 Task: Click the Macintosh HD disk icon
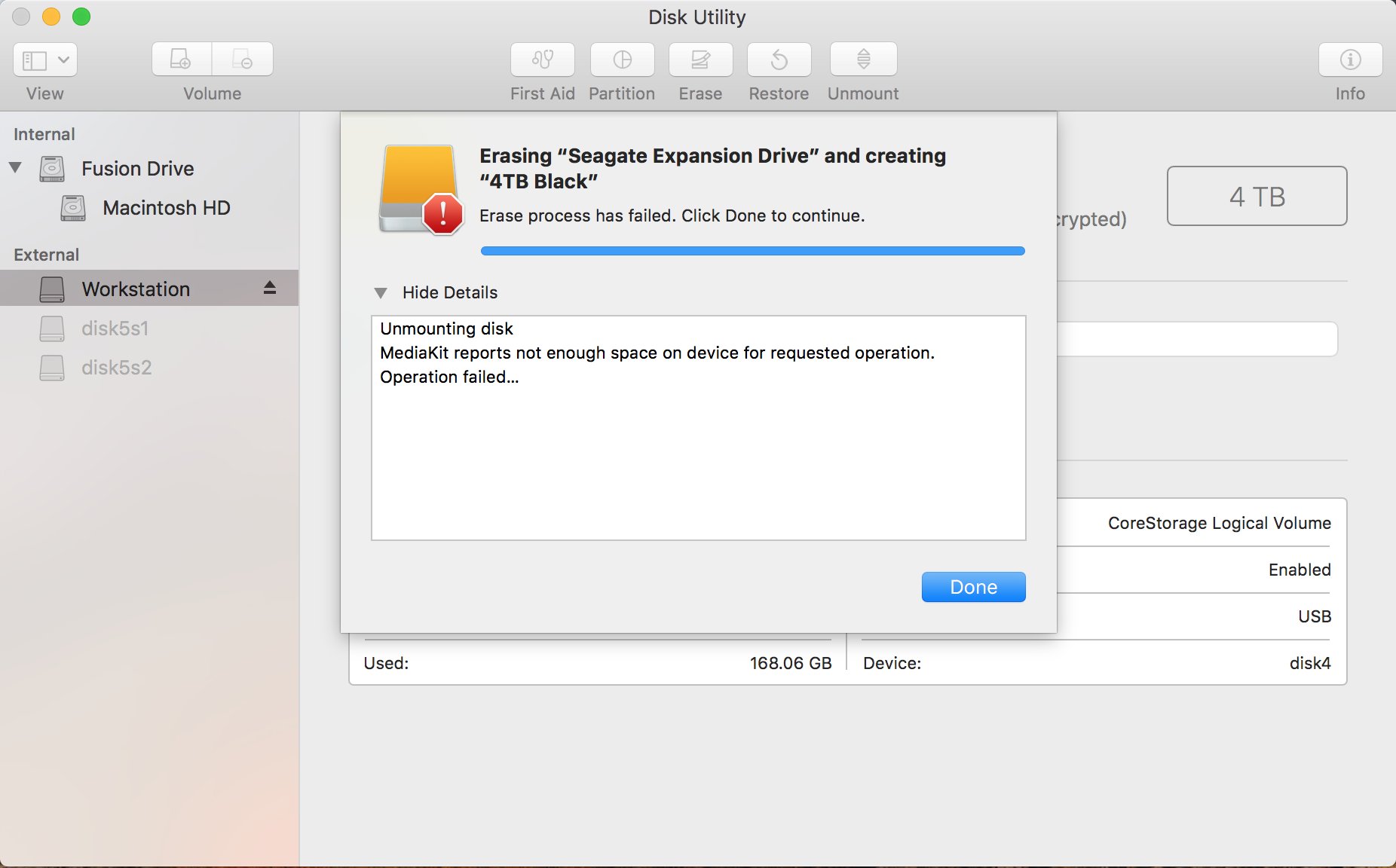point(73,208)
